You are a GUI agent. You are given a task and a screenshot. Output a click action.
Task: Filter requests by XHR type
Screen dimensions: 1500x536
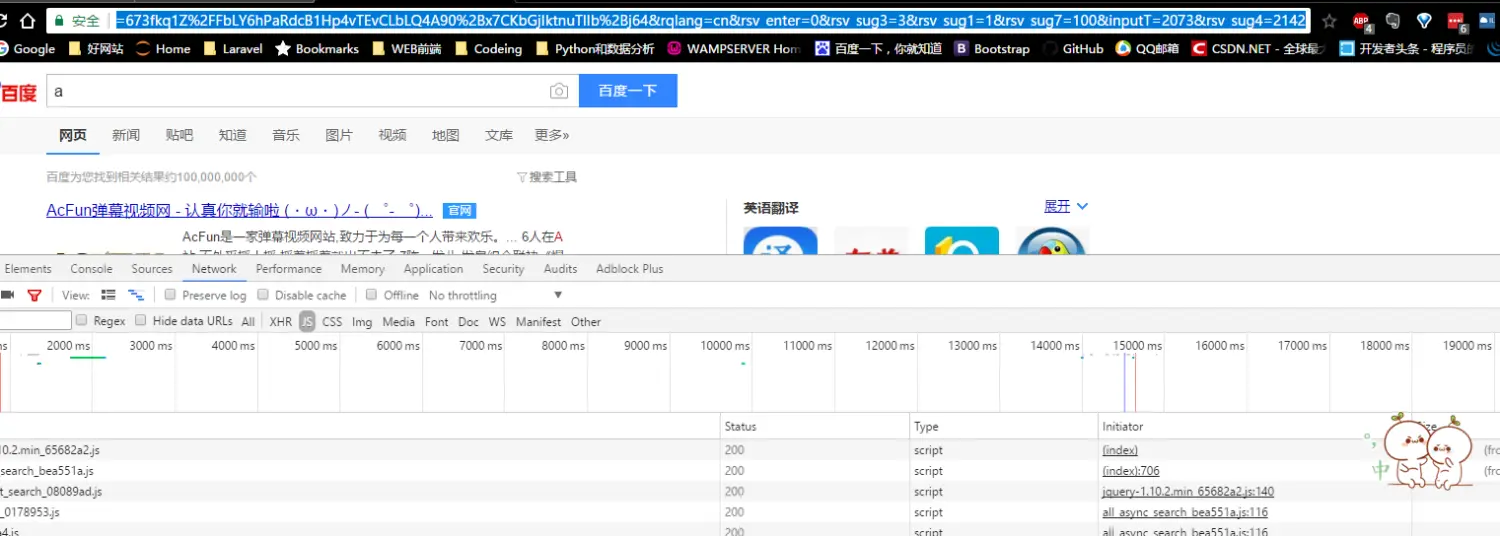(x=281, y=322)
